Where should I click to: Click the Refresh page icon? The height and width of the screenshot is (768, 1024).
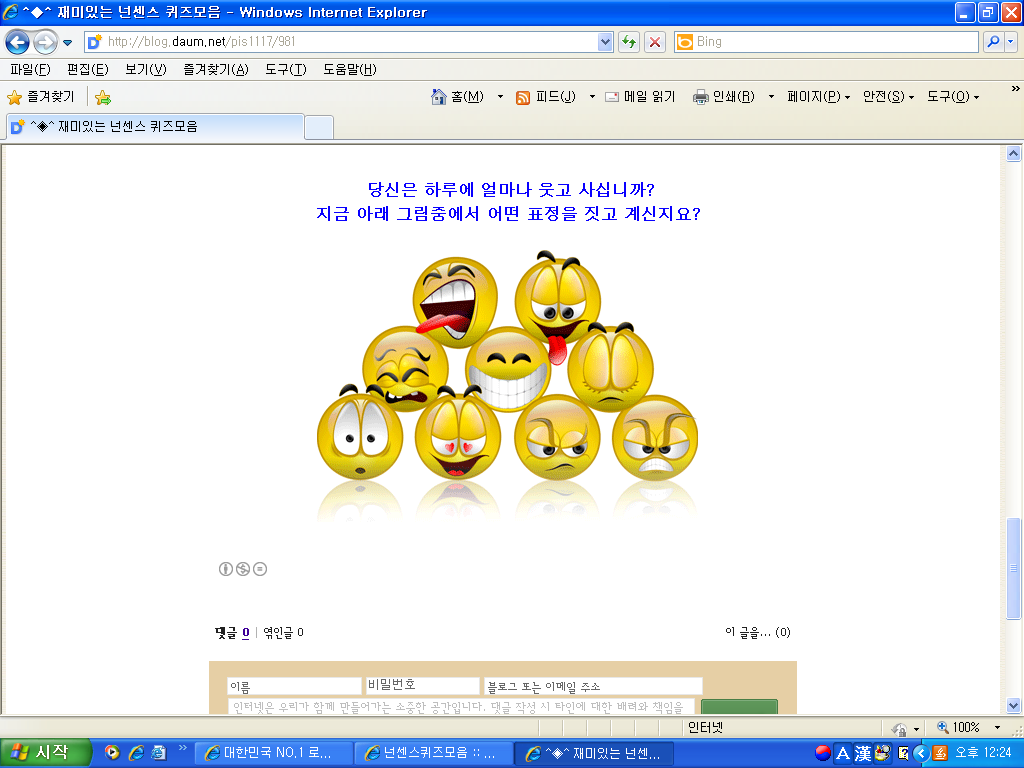coord(629,42)
